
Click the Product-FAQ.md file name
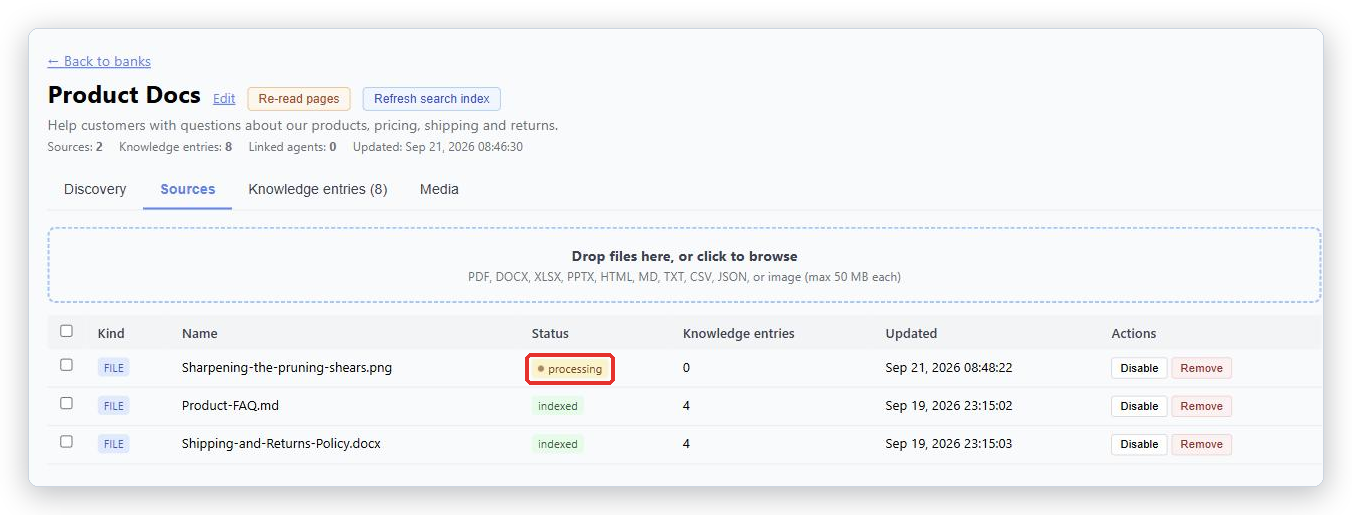pos(230,405)
